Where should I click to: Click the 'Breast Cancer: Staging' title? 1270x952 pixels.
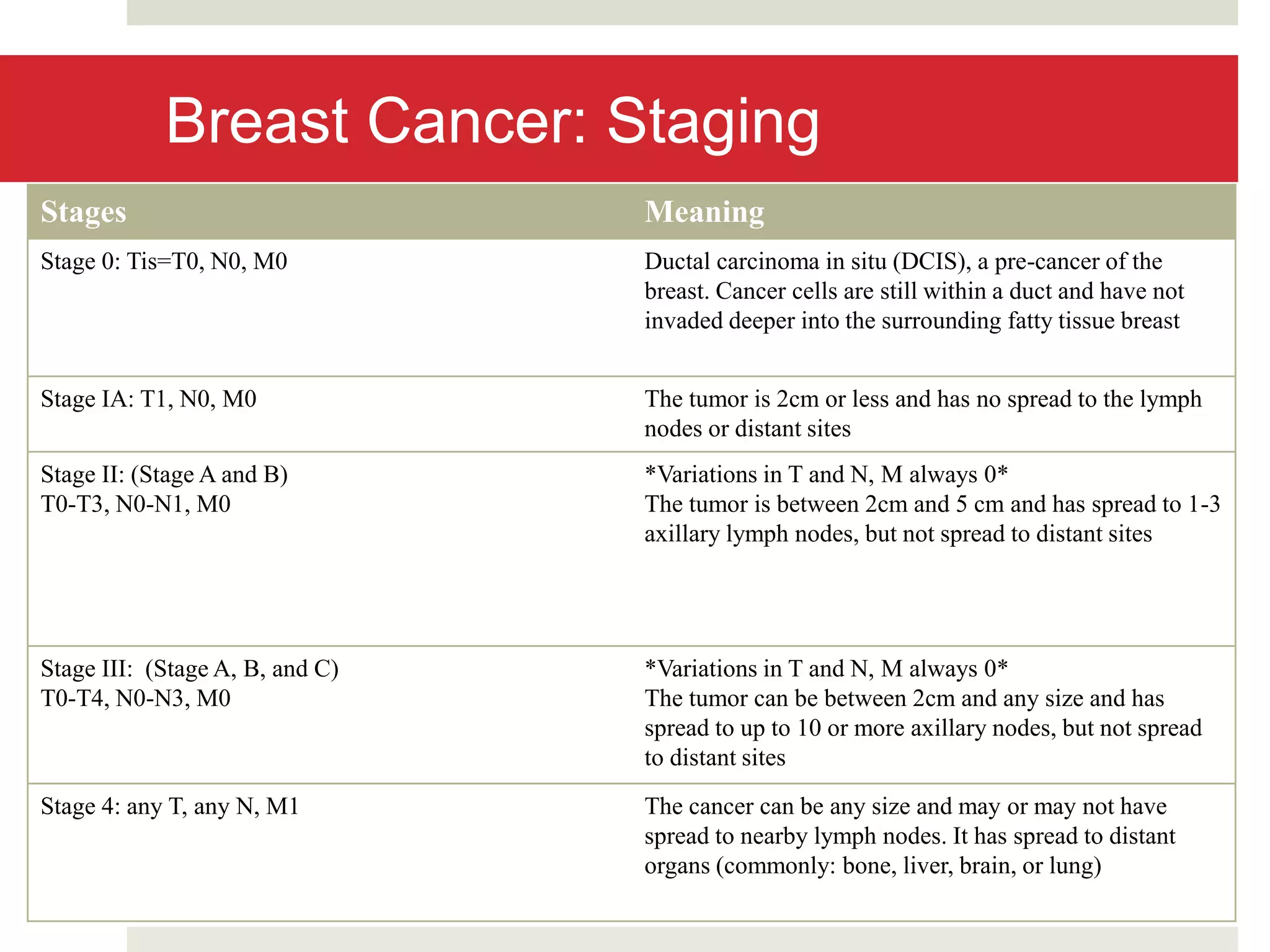(x=493, y=121)
